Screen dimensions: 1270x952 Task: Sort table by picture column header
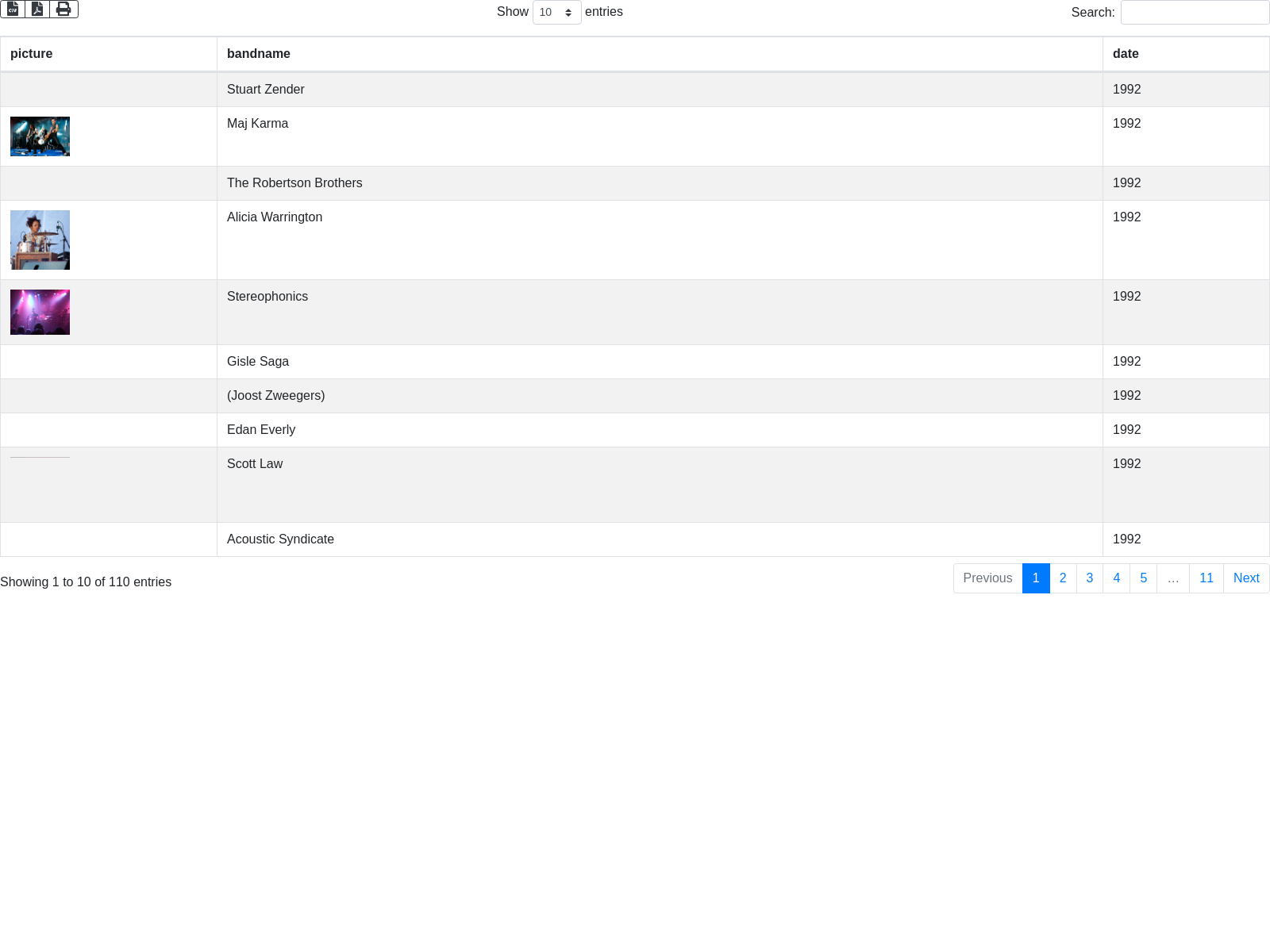click(32, 54)
